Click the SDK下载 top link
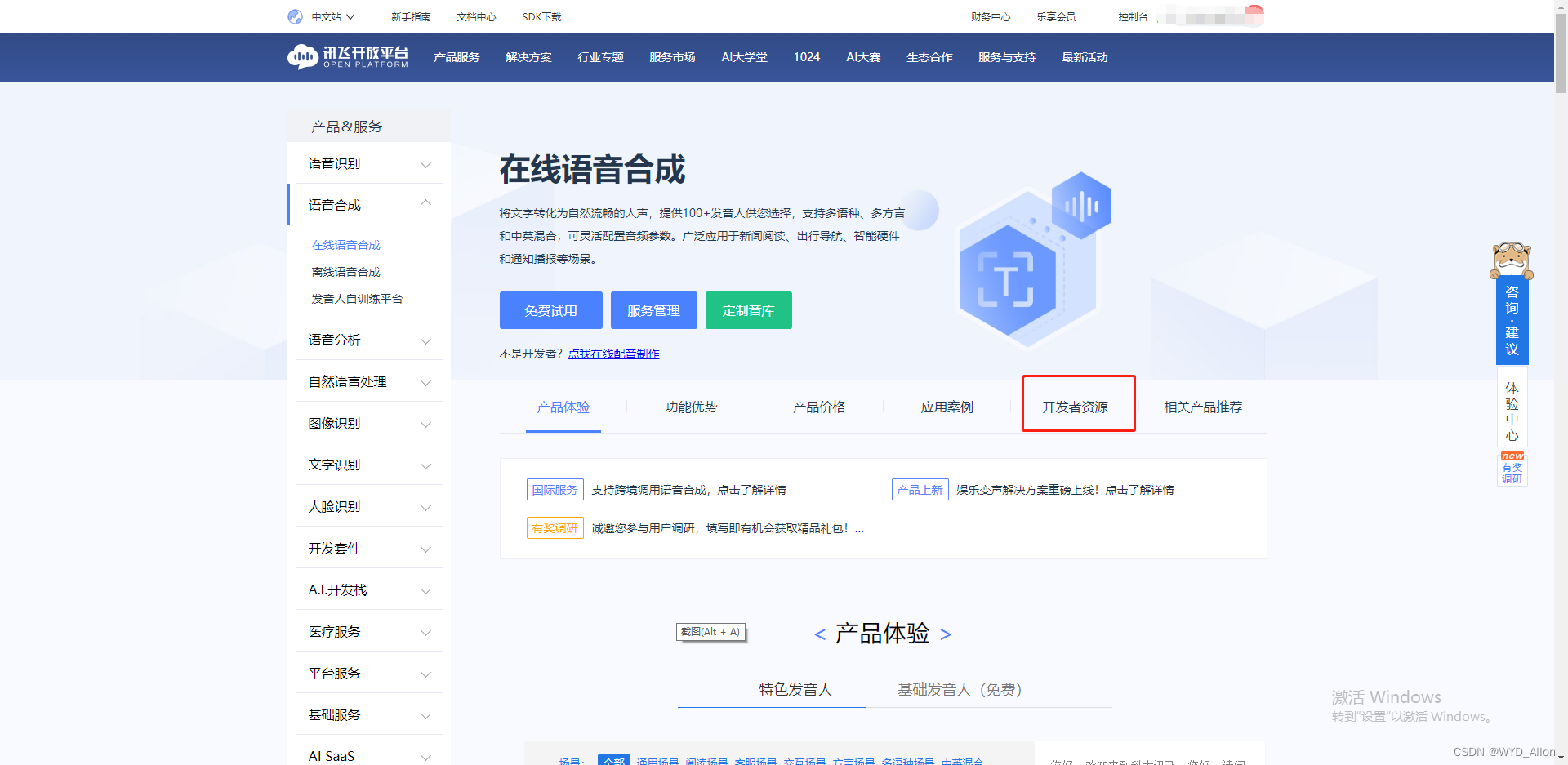Screen dimensions: 1568x765 541,16
